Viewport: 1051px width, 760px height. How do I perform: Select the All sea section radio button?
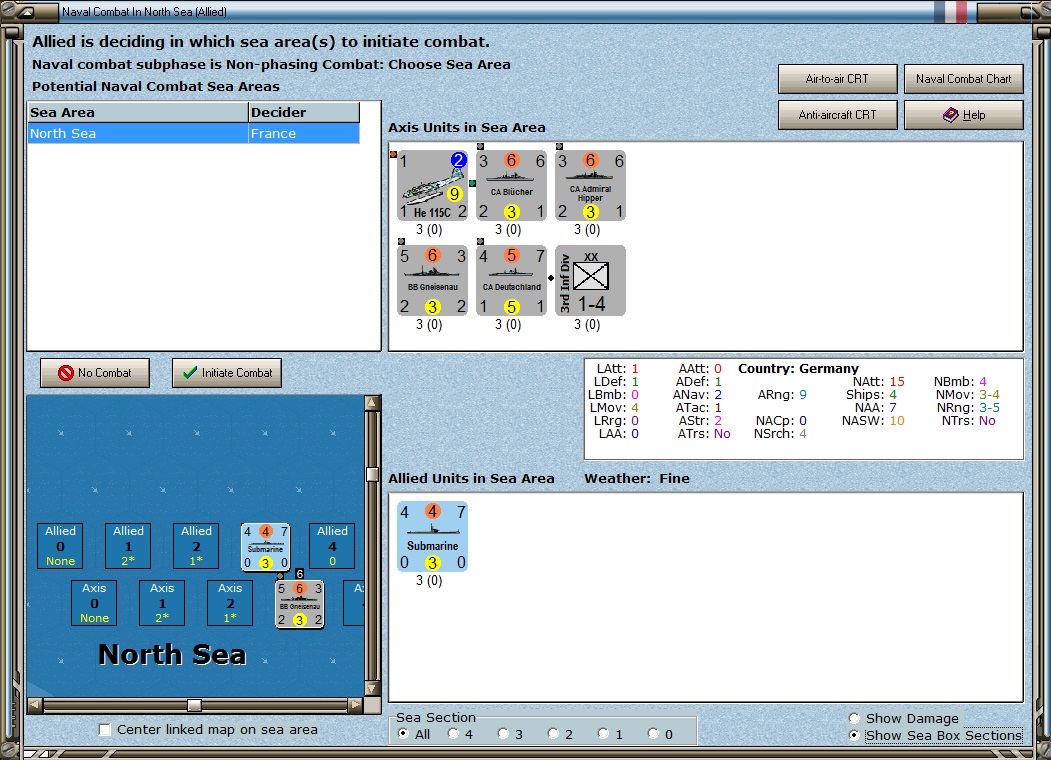tap(403, 734)
